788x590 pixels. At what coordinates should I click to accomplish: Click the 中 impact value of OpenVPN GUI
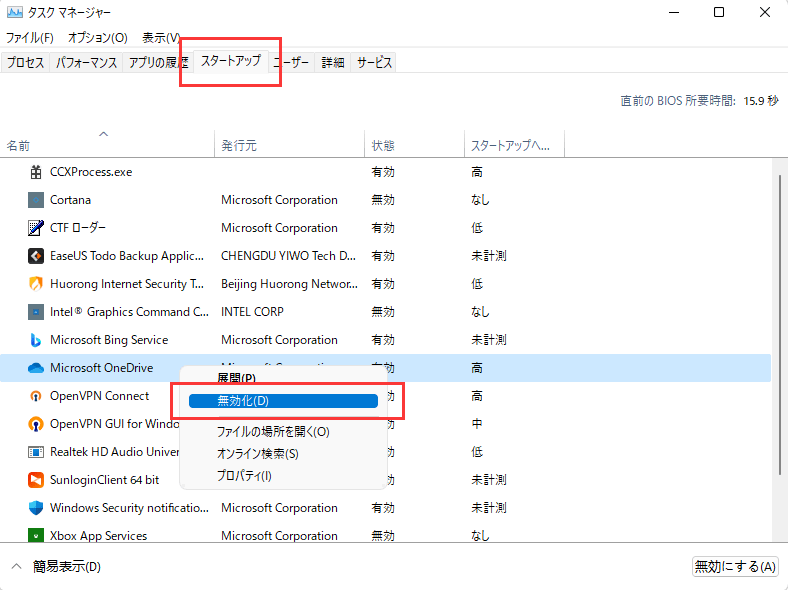(x=477, y=424)
